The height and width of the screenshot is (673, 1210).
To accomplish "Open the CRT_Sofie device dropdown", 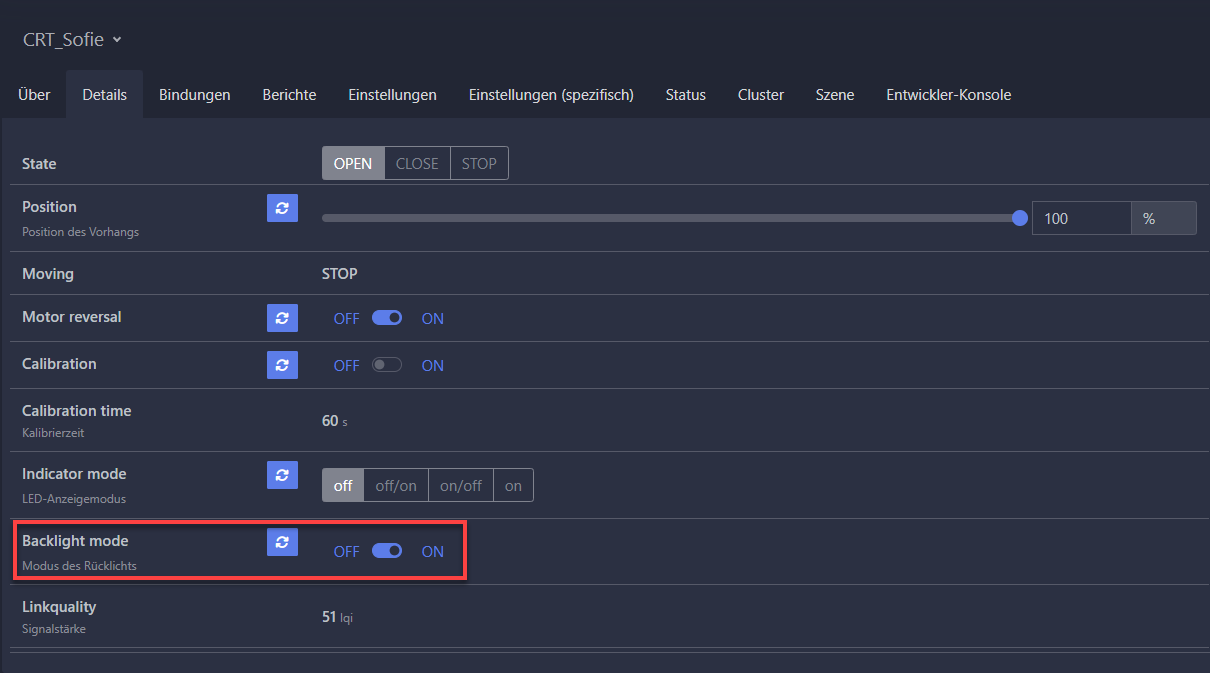I will pyautogui.click(x=72, y=40).
